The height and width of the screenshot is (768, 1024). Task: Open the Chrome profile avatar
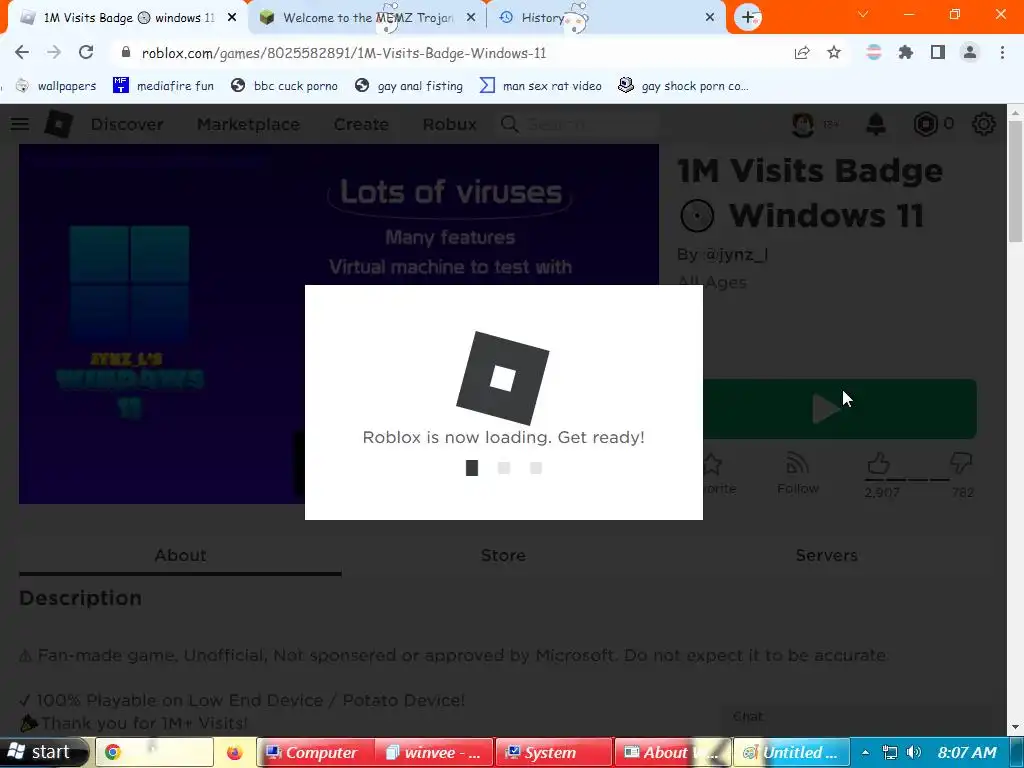click(x=970, y=52)
